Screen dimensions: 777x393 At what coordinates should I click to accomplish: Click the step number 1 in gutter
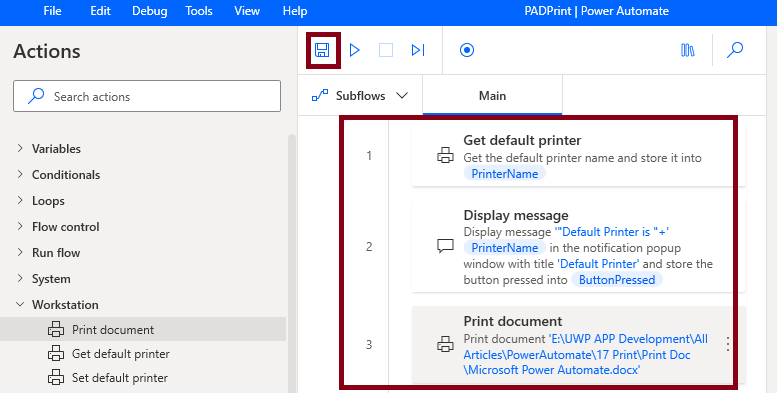click(x=369, y=156)
